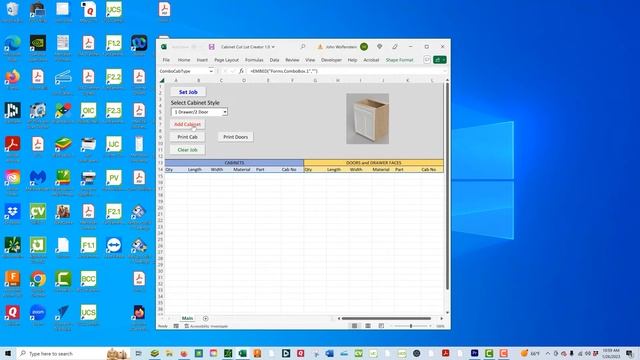Open the File menu in Excel
The image size is (640, 360).
(166, 60)
